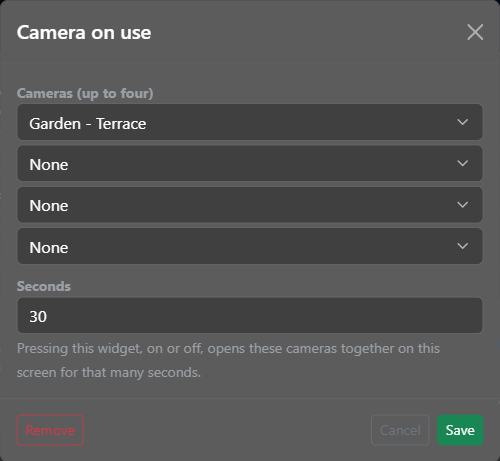The height and width of the screenshot is (461, 500).
Task: Click the 'Camera on use' dialog title
Action: [x=84, y=32]
